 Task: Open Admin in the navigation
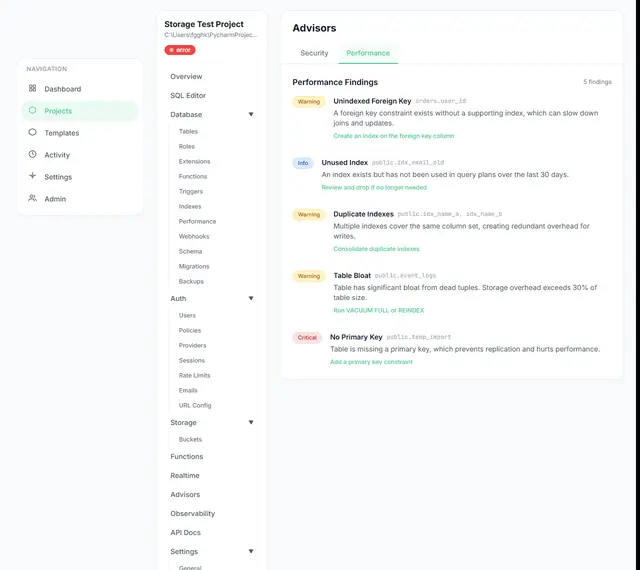pos(80,199)
